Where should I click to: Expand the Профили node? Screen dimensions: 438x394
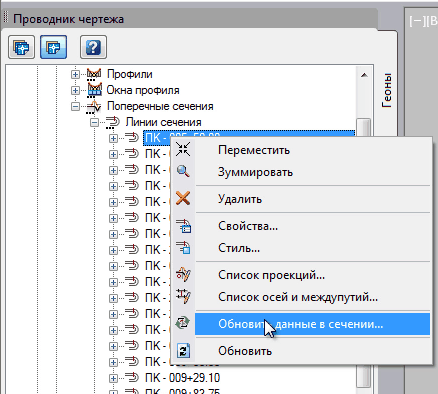[75, 74]
